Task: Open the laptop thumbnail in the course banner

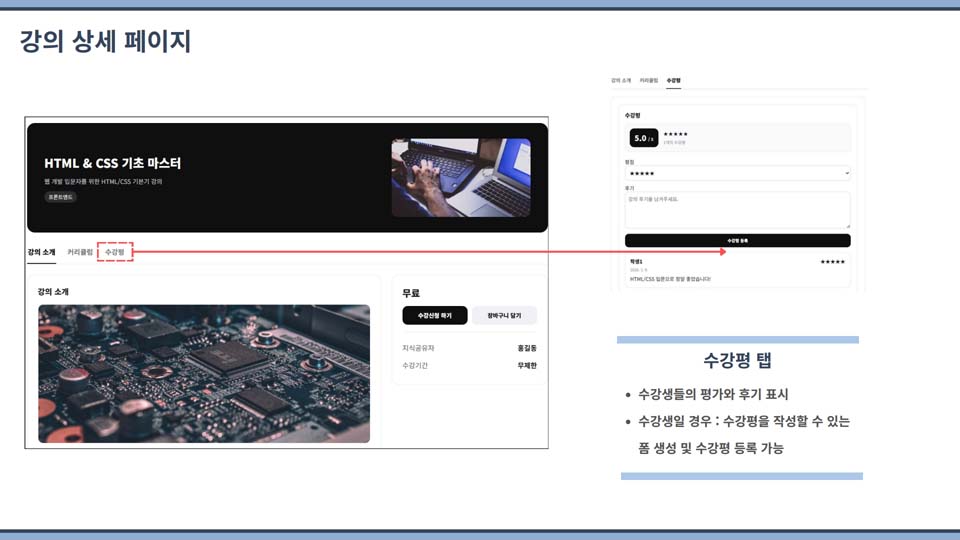Action: tap(460, 177)
